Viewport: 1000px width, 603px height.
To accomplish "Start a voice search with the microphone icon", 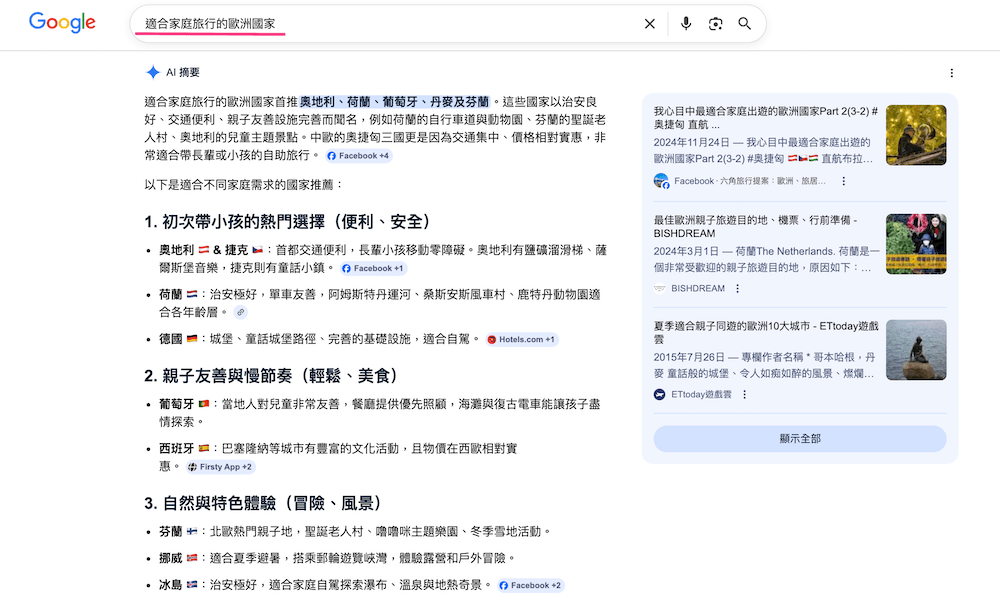I will click(x=685, y=23).
